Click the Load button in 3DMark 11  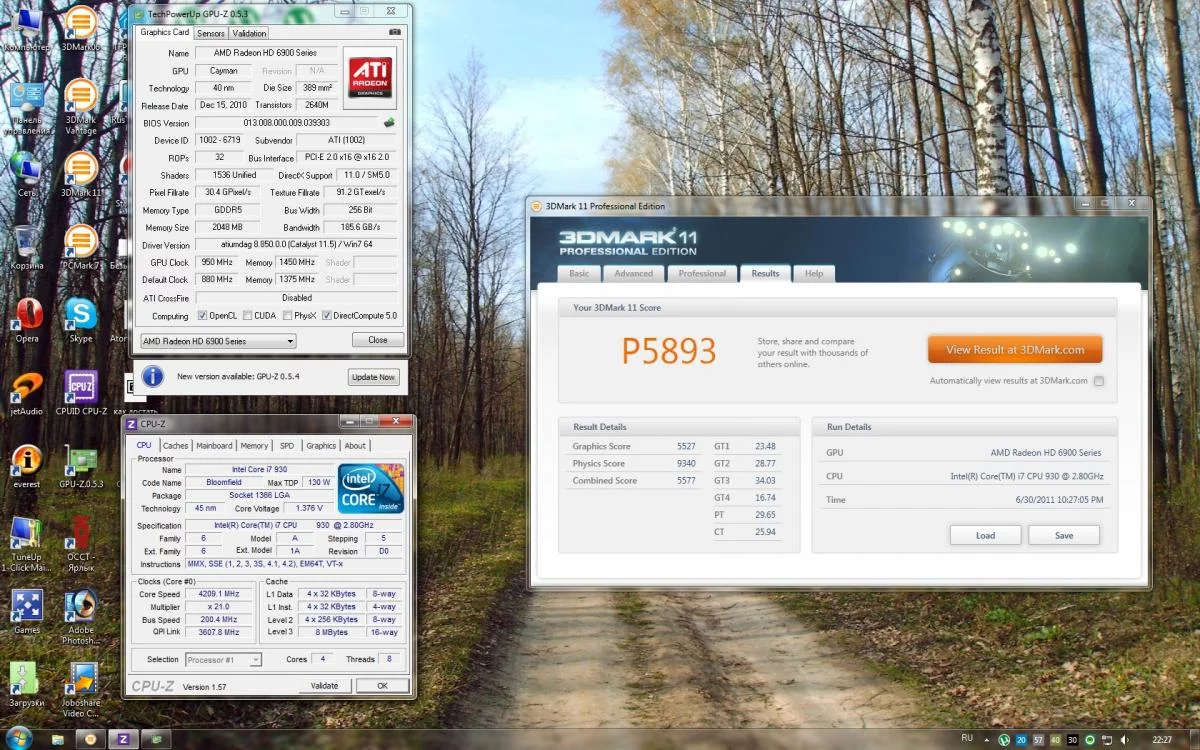(x=985, y=535)
